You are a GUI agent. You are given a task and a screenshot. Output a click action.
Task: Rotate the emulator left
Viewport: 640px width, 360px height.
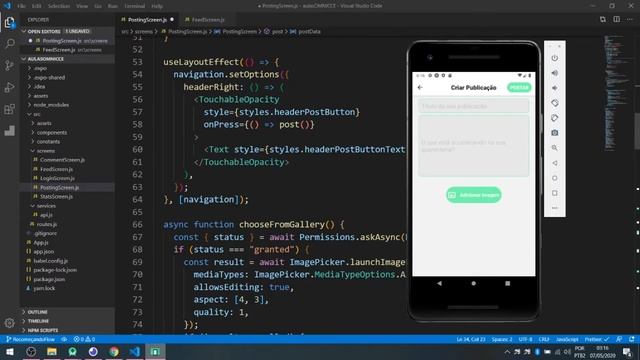[x=554, y=103]
